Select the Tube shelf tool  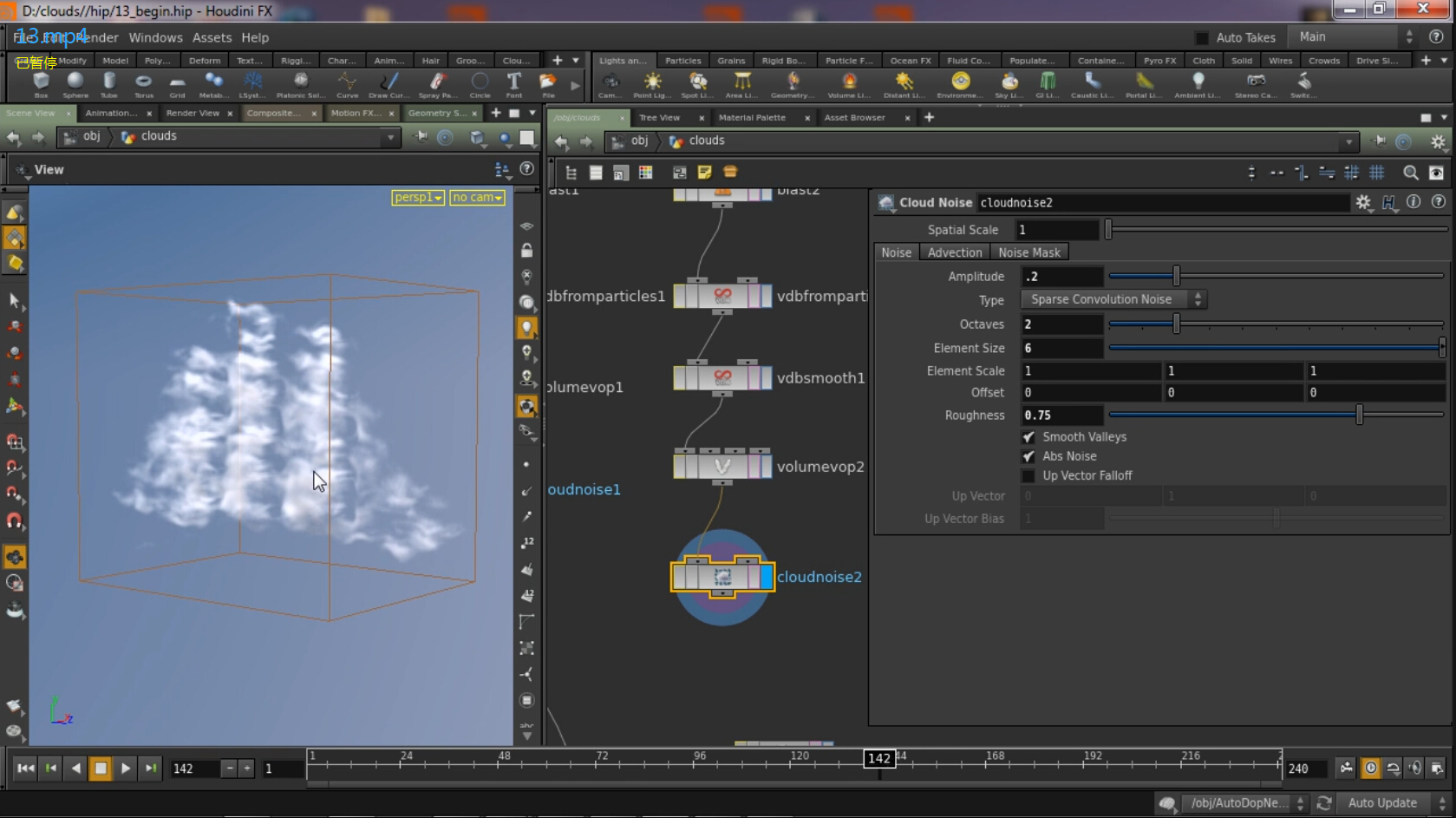[x=109, y=84]
